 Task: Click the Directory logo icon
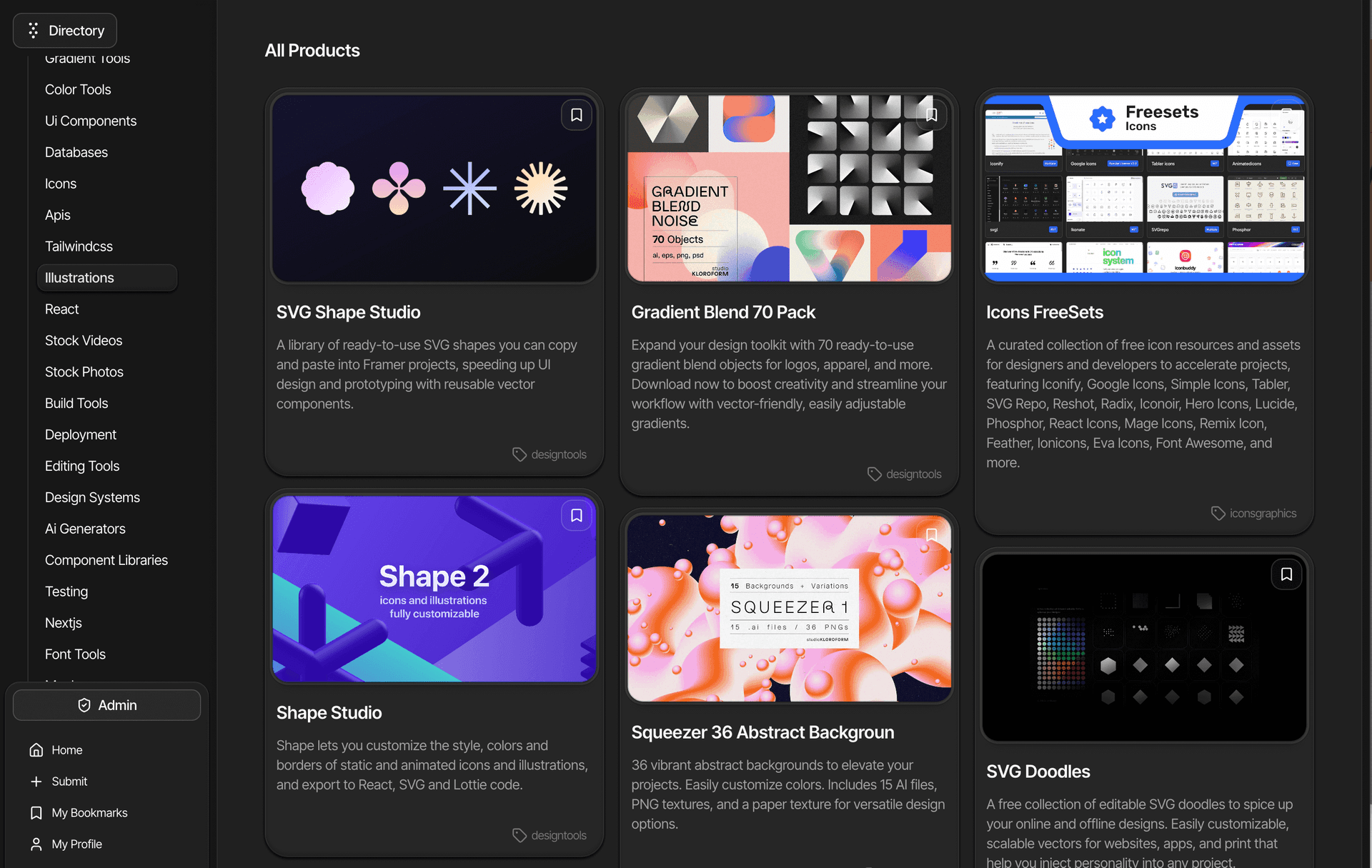pyautogui.click(x=33, y=30)
